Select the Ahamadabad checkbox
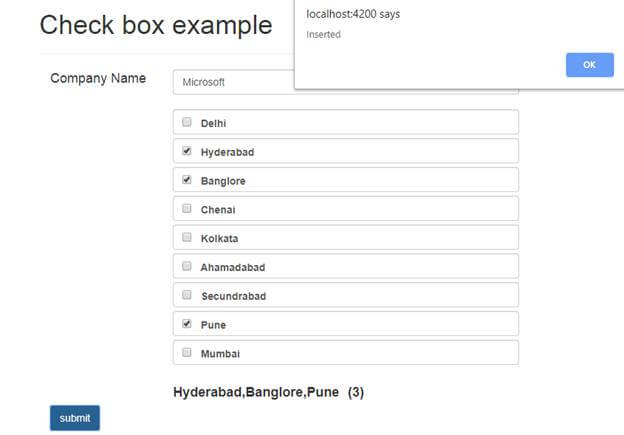 pos(187,266)
